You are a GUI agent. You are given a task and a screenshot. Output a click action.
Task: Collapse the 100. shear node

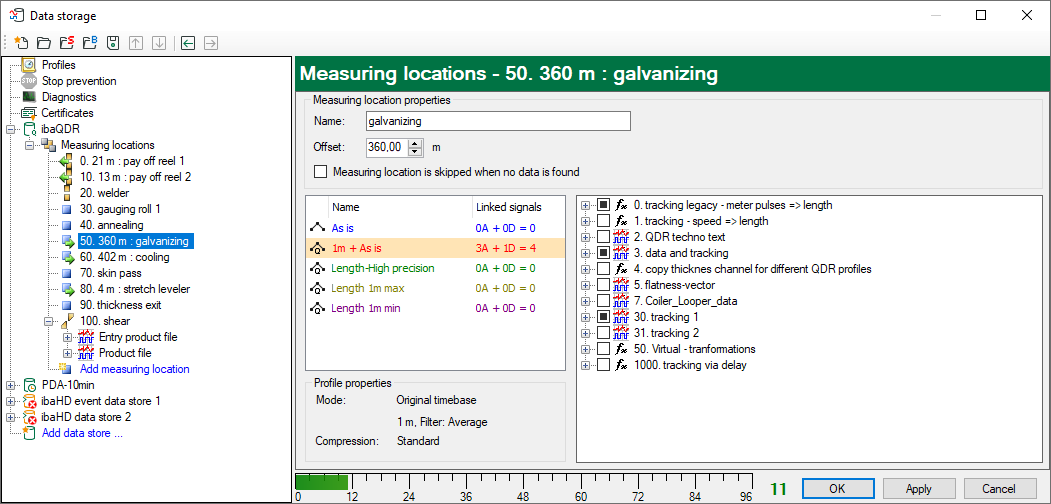48,321
